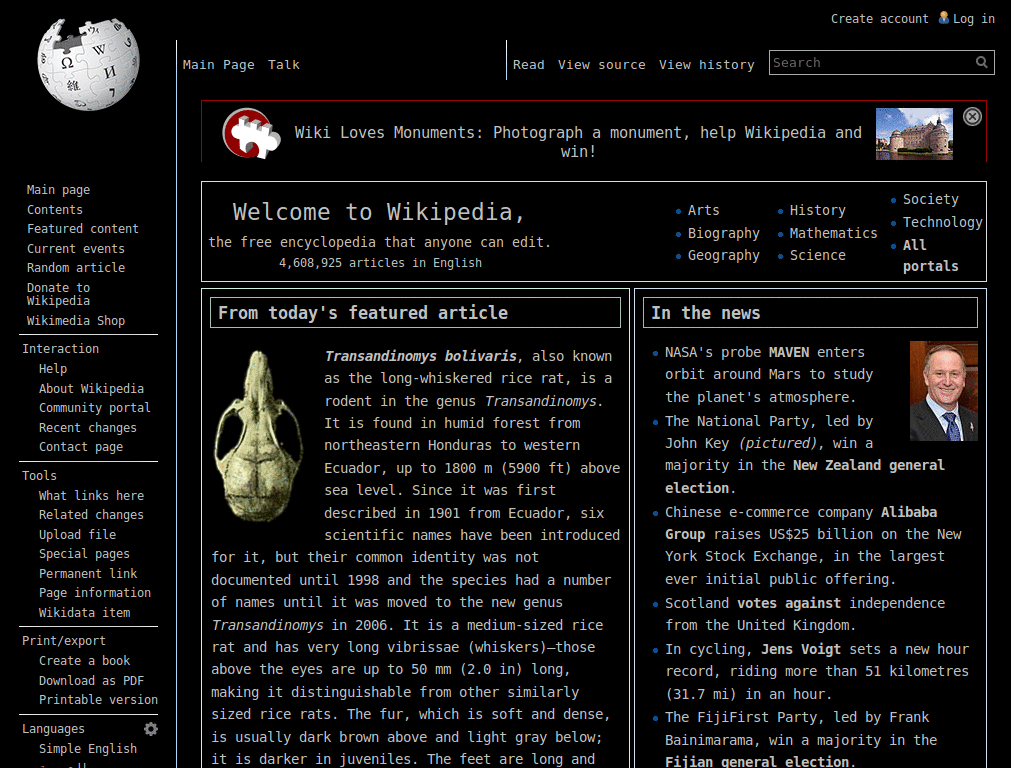
Task: Open the Fijian general election link
Action: pos(757,761)
